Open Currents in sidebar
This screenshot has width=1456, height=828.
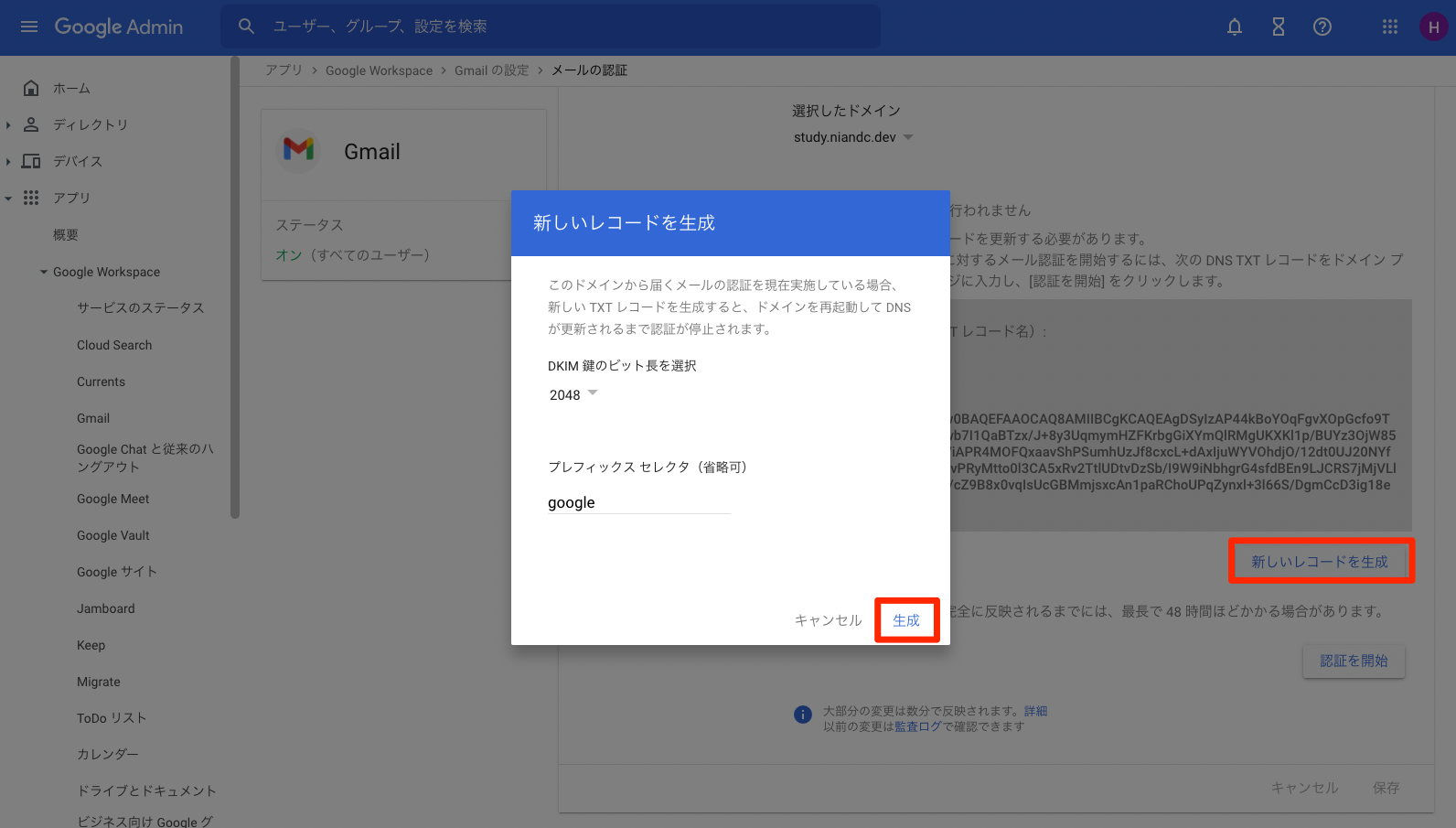coord(101,382)
